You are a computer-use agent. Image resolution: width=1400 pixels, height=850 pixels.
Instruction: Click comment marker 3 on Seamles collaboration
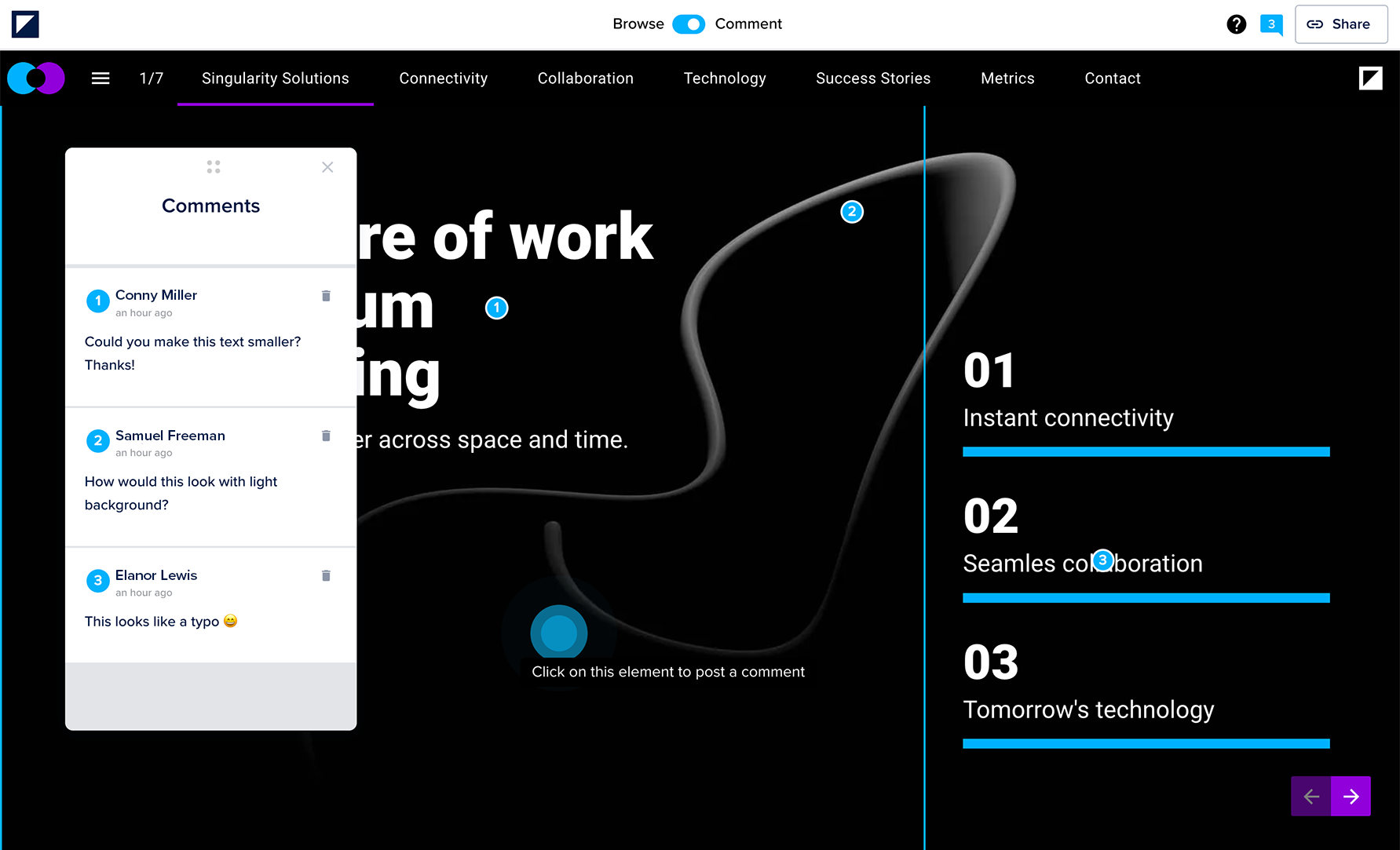click(x=1102, y=560)
